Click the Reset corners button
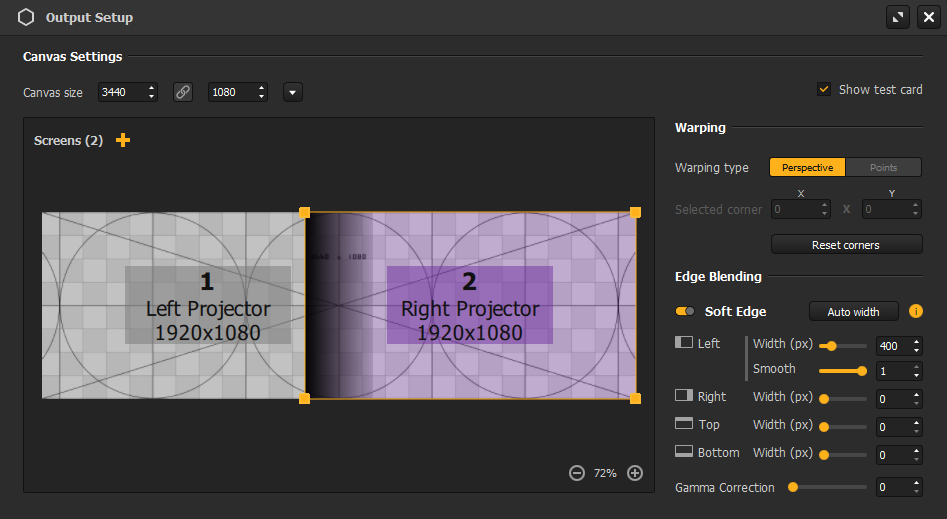This screenshot has height=519, width=947. (x=846, y=245)
